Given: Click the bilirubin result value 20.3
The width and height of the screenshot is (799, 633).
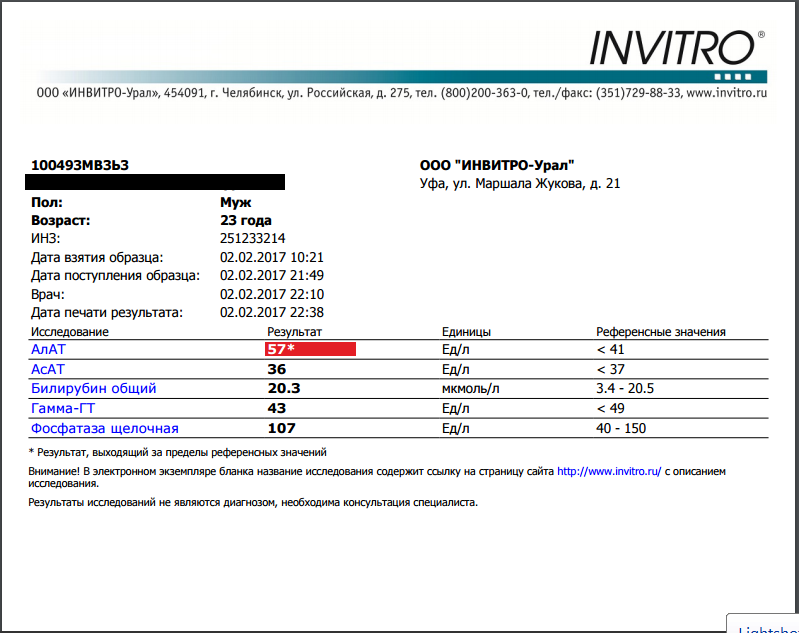Looking at the screenshot, I should [x=284, y=389].
